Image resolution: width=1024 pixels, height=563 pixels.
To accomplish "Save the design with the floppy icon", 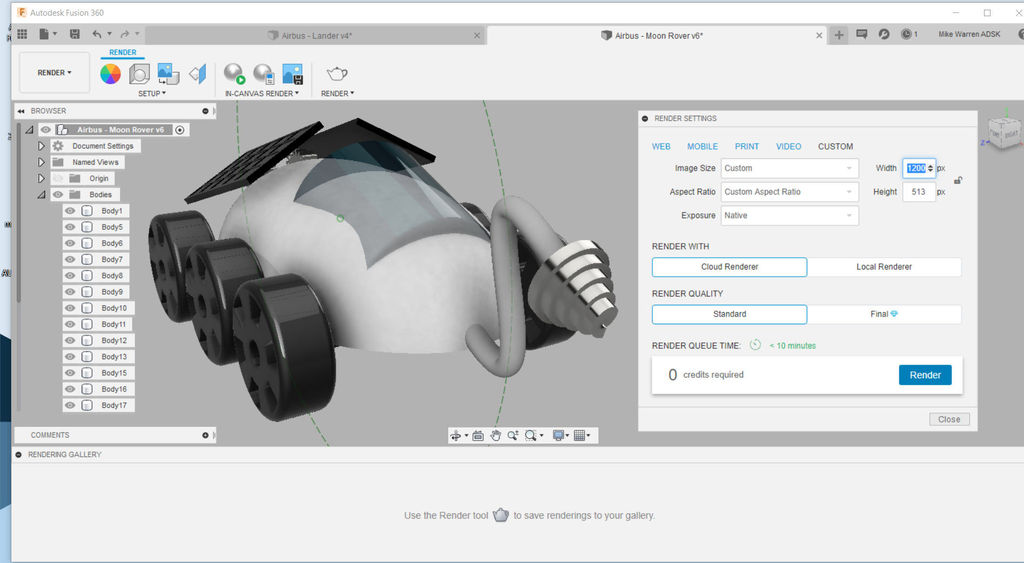I will pyautogui.click(x=74, y=34).
